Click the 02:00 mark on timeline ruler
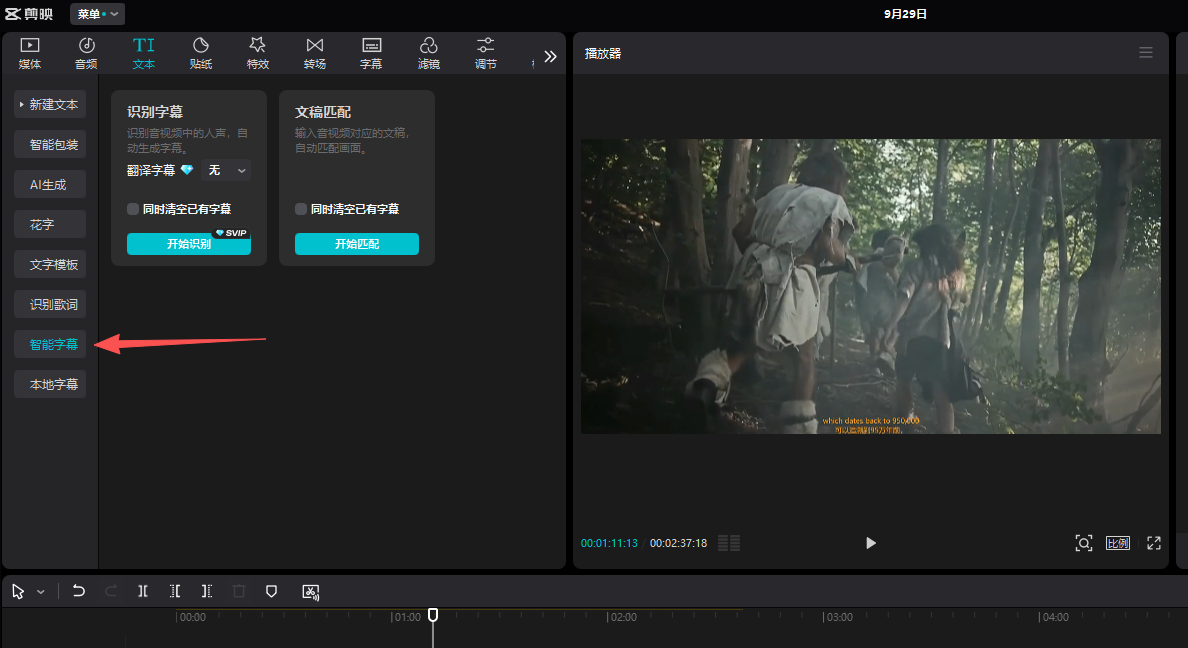Viewport: 1188px width, 648px height. [x=622, y=617]
